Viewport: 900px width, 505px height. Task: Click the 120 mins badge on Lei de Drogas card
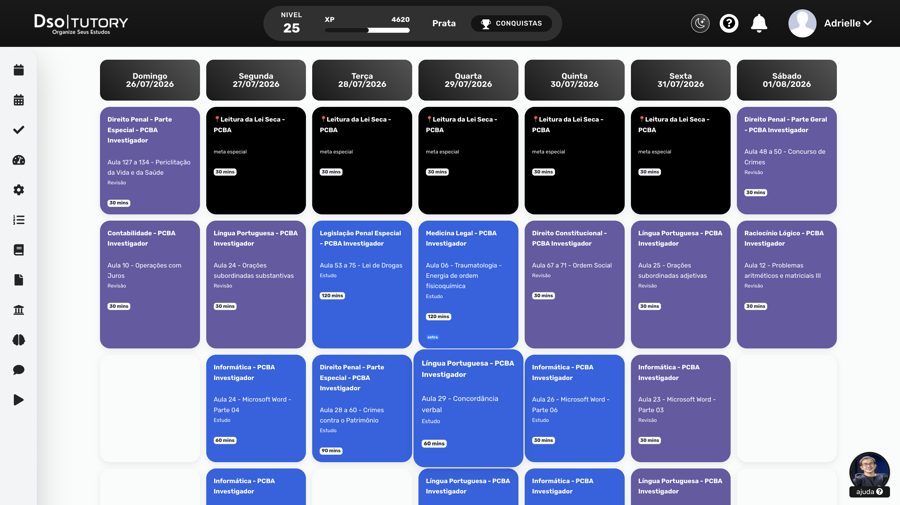332,296
